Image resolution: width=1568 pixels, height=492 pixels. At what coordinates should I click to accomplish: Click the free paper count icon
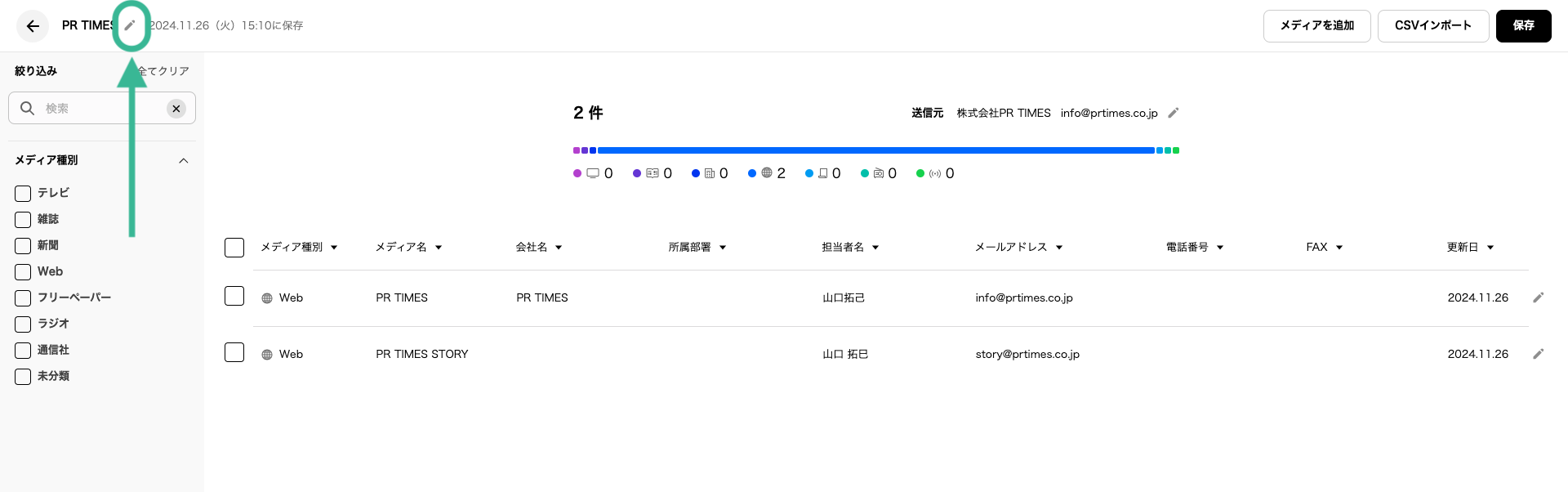coord(823,173)
